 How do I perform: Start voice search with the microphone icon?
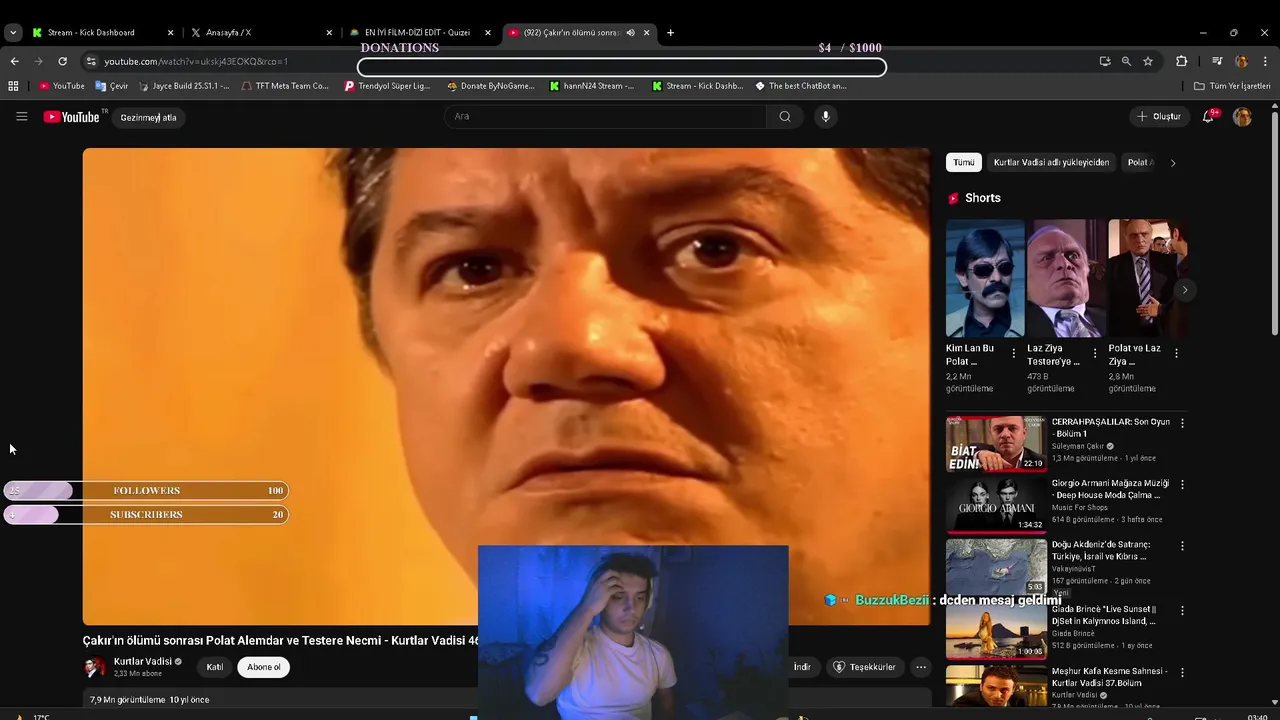click(825, 117)
